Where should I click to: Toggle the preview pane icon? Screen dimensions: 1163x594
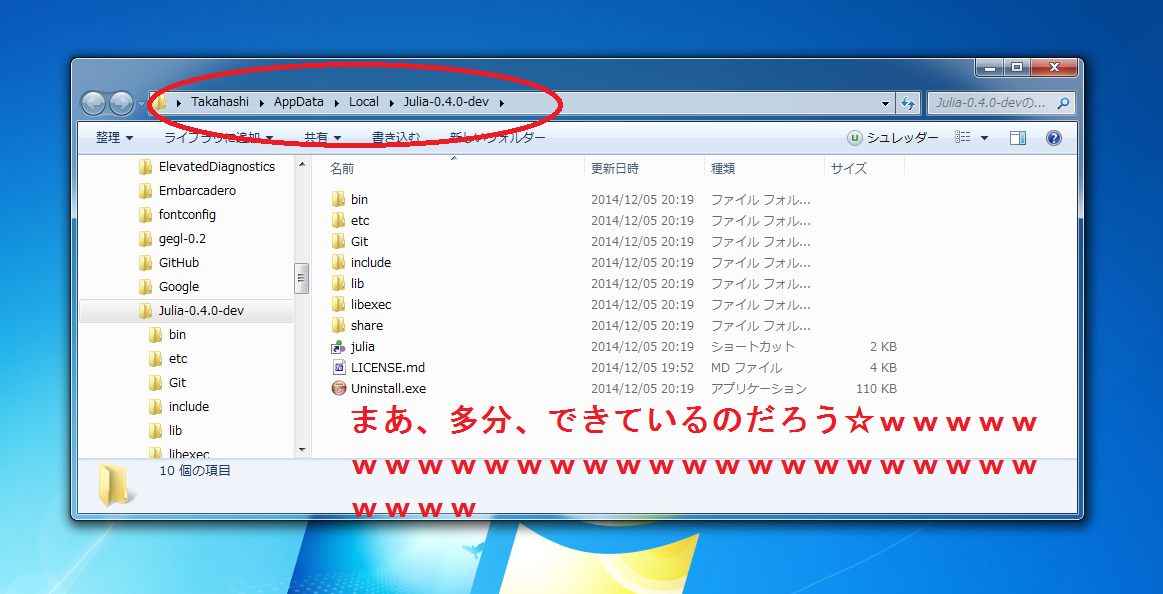(1018, 138)
